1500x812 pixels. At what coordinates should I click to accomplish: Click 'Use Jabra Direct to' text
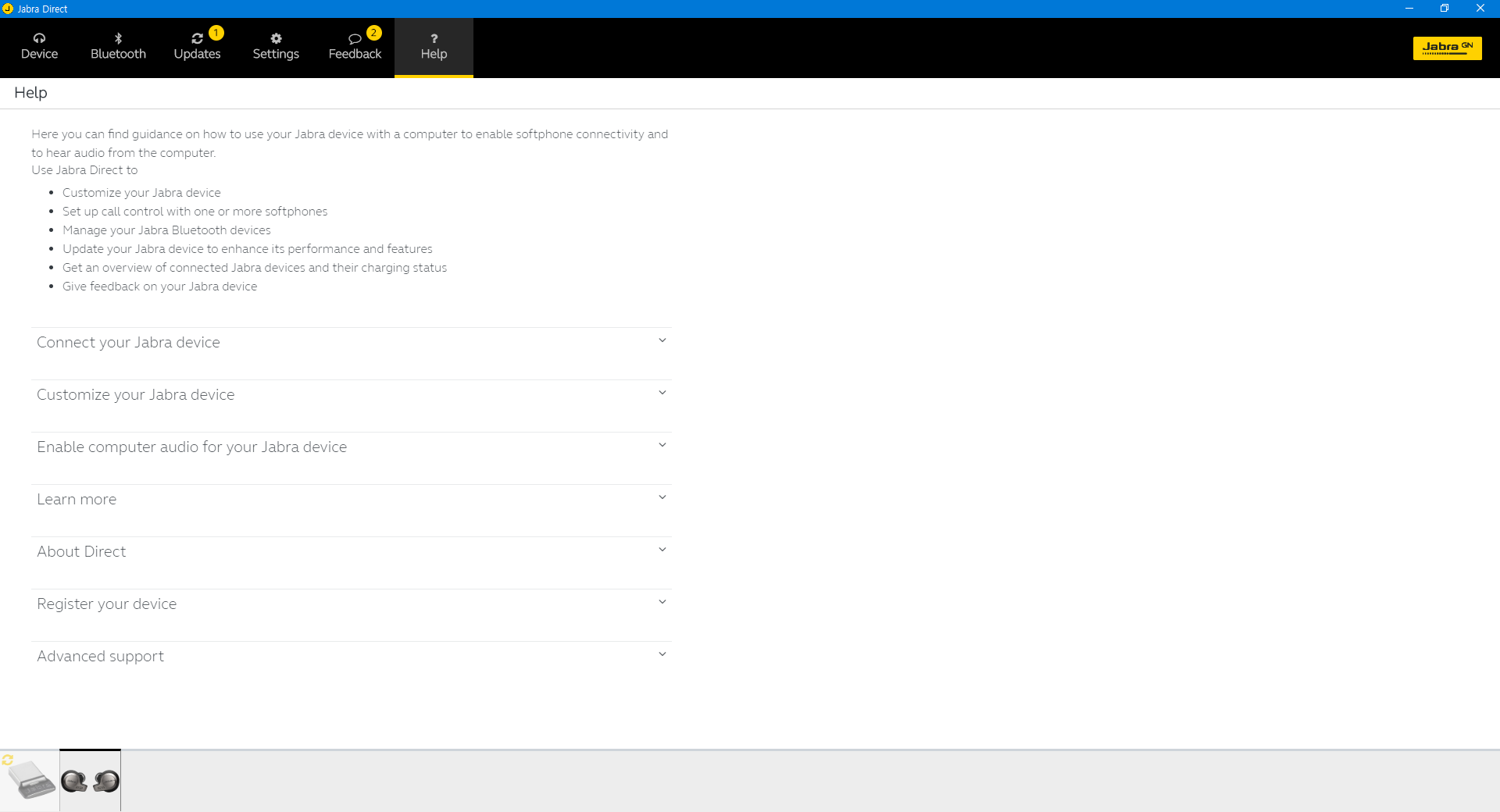click(84, 170)
